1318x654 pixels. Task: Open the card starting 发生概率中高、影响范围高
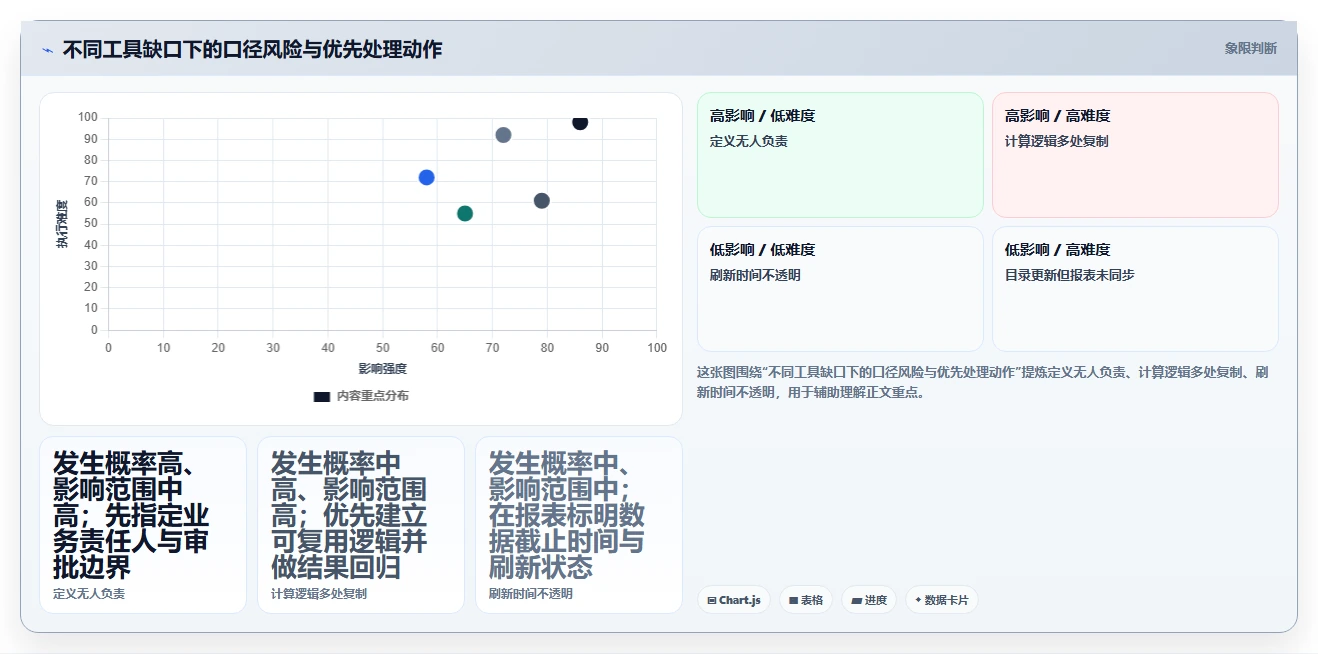(361, 525)
